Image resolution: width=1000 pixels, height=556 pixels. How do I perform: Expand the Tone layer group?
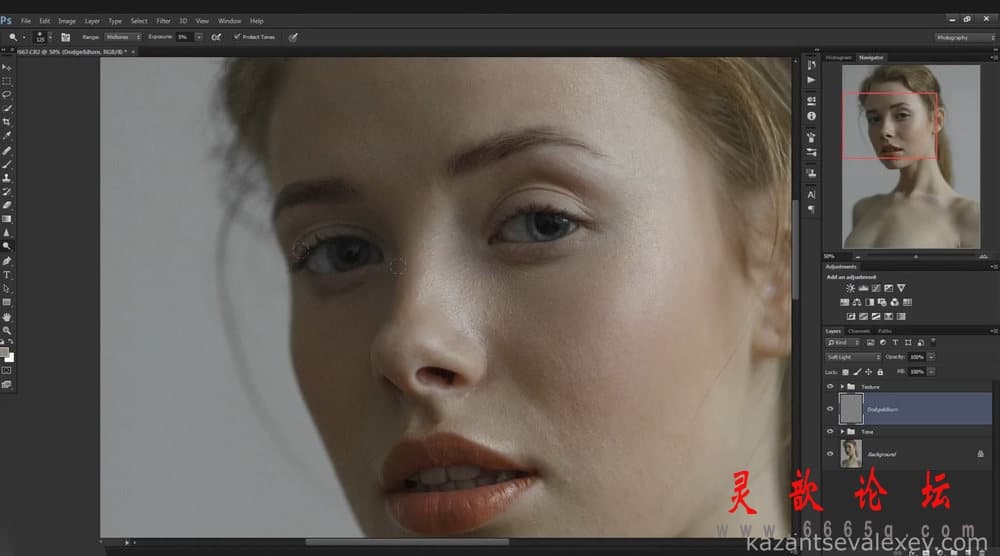pyautogui.click(x=842, y=432)
